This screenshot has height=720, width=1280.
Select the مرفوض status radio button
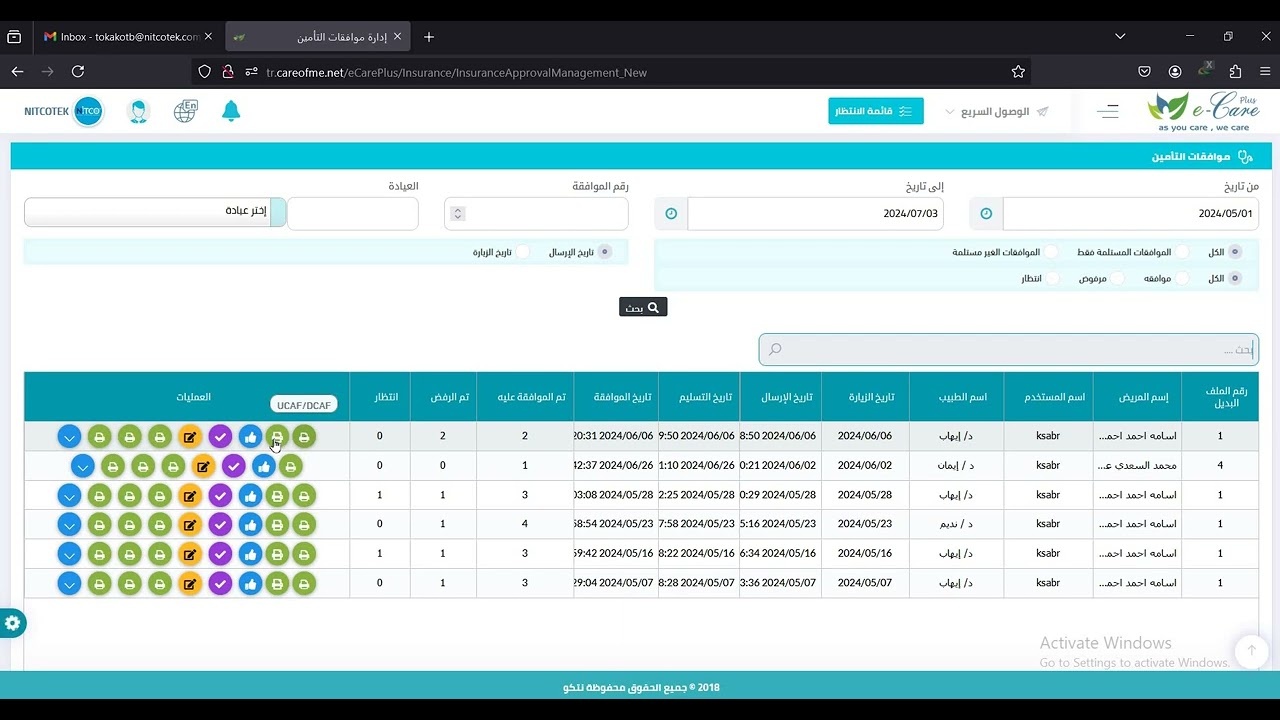[x=1118, y=278]
